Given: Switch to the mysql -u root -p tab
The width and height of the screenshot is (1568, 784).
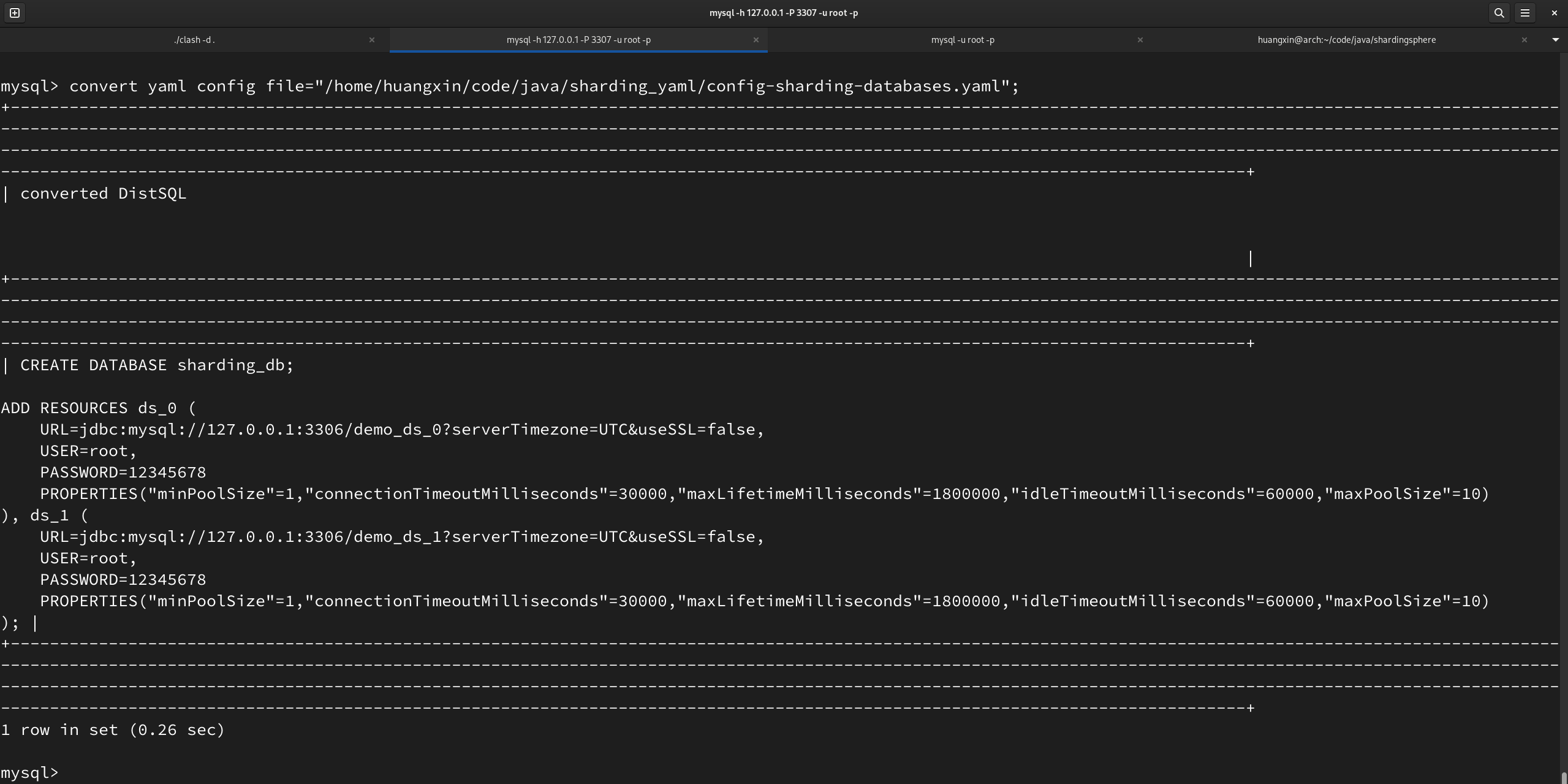Looking at the screenshot, I should coord(962,40).
